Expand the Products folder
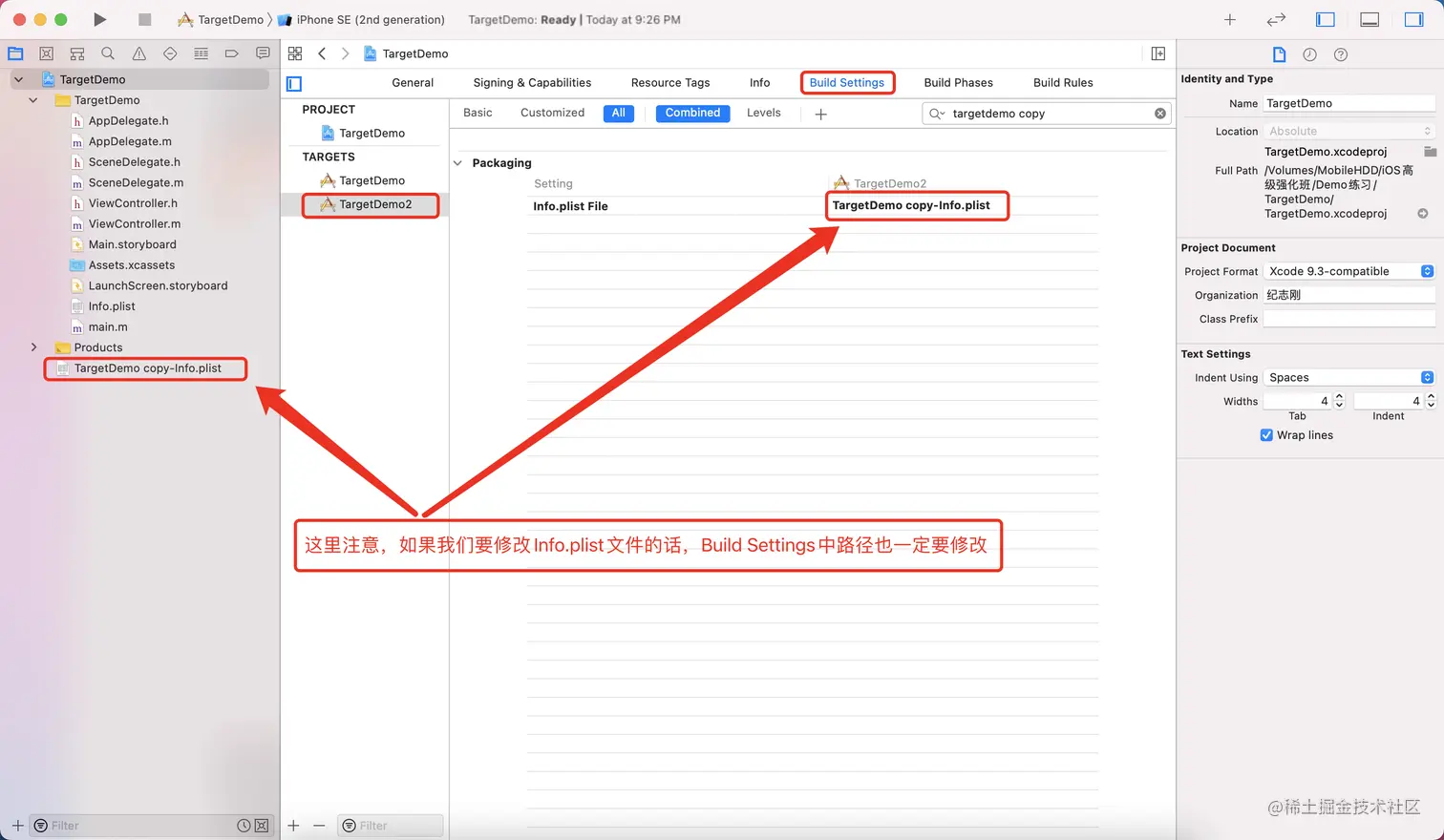Image resolution: width=1444 pixels, height=840 pixels. (33, 347)
